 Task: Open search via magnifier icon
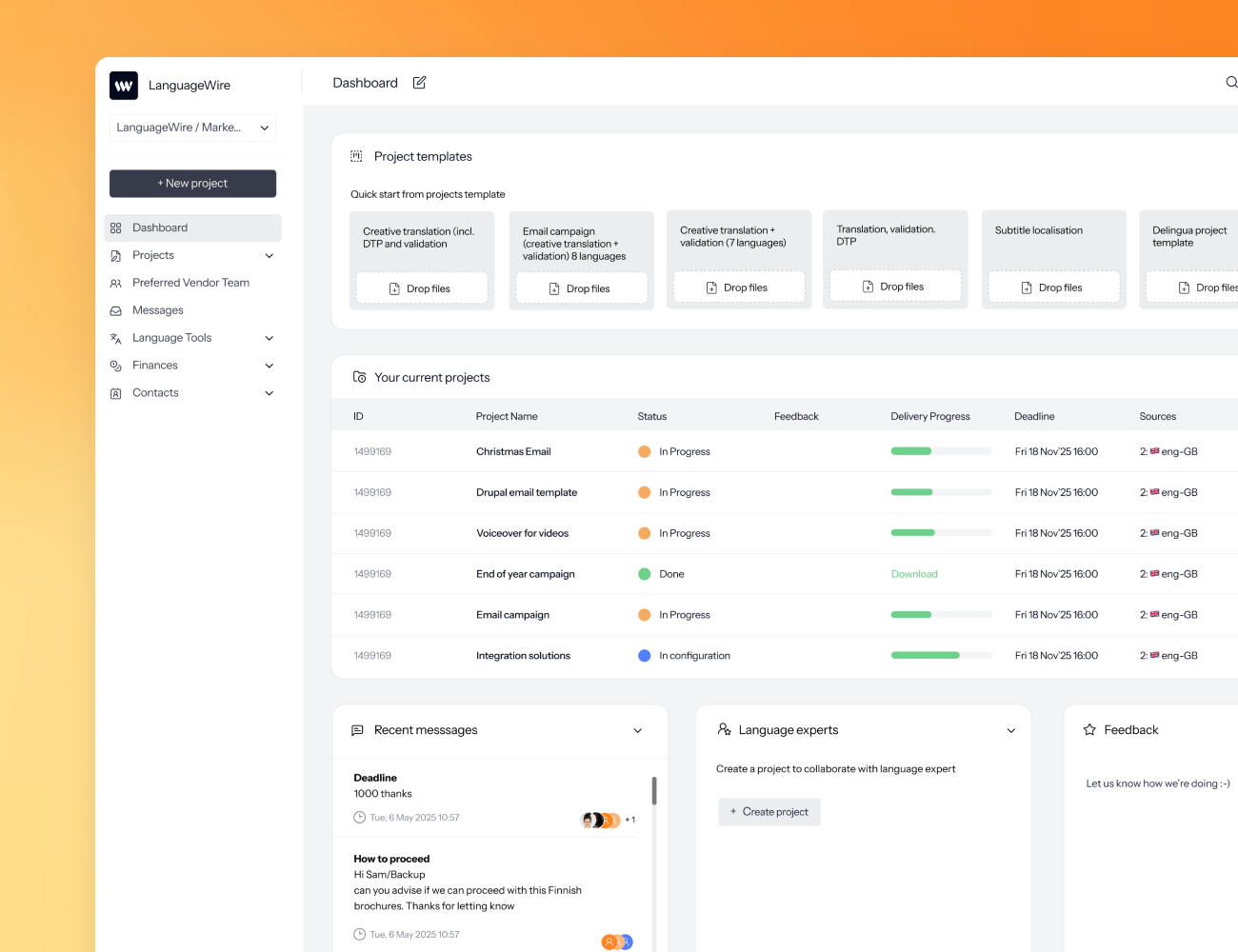tap(1230, 83)
